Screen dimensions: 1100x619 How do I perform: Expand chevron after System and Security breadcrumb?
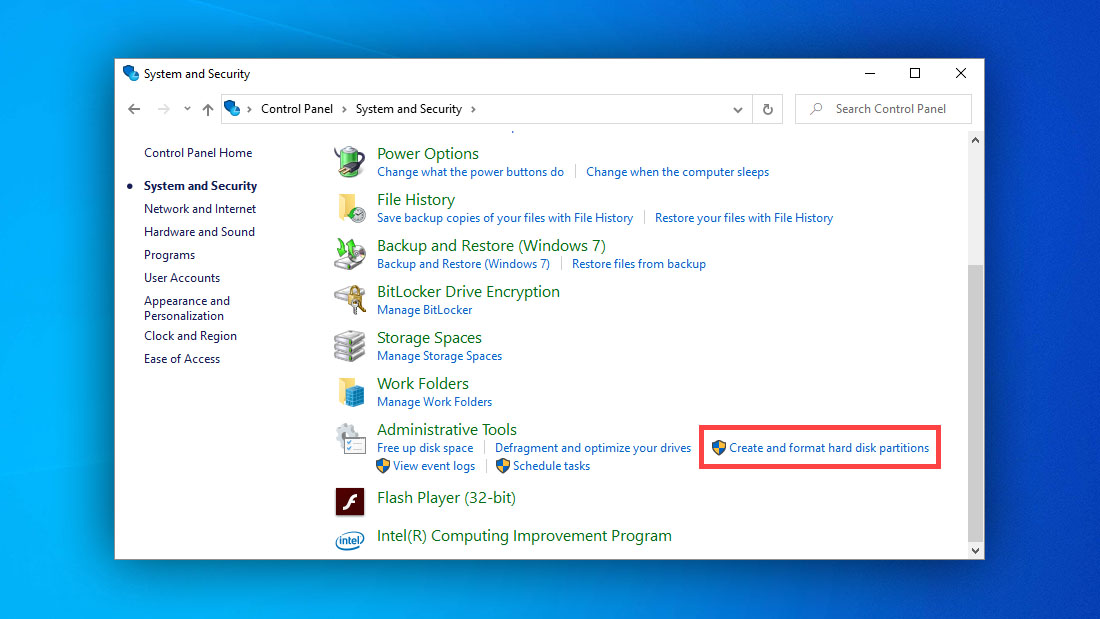[x=474, y=109]
